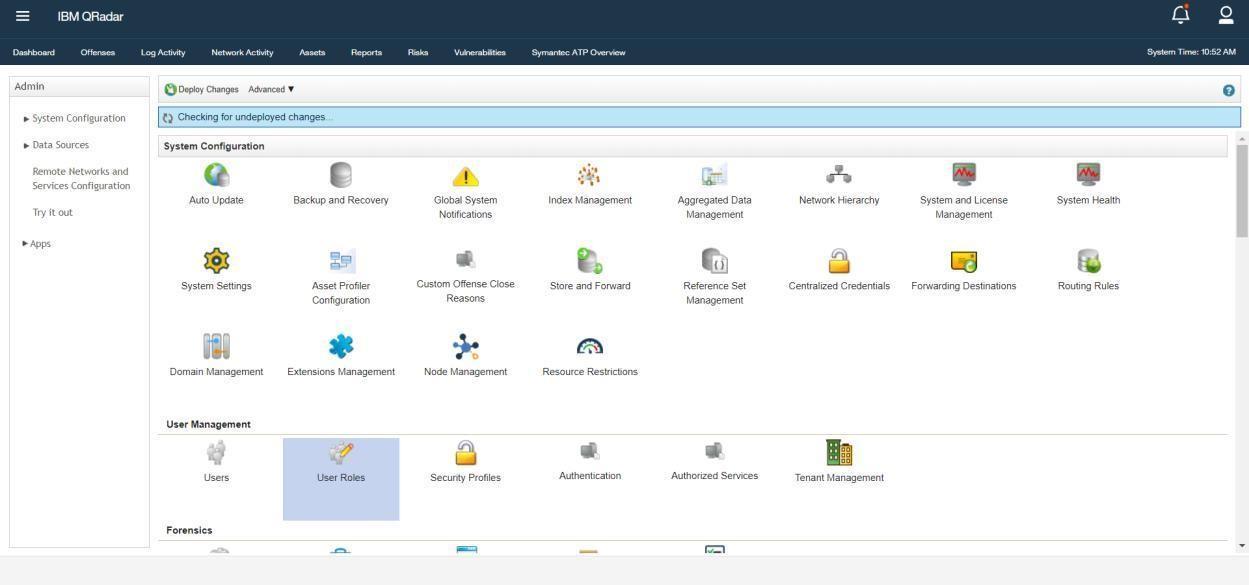The image size is (1249, 585).
Task: Switch to the Log Activity tab
Action: (x=163, y=52)
